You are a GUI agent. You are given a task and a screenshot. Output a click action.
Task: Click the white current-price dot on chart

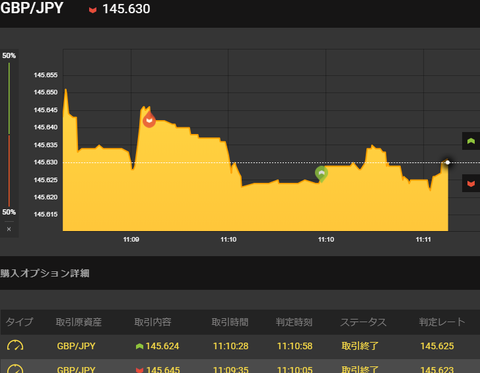coord(448,162)
